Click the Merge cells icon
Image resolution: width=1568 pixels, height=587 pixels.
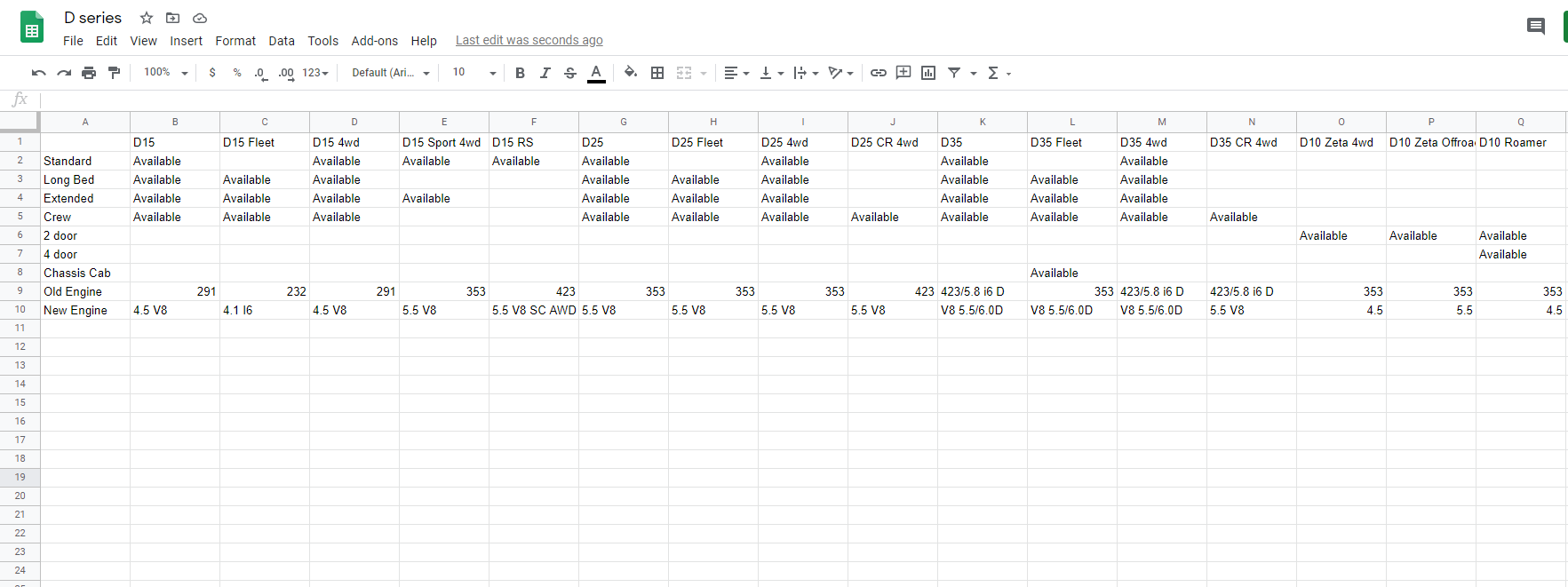pyautogui.click(x=684, y=73)
